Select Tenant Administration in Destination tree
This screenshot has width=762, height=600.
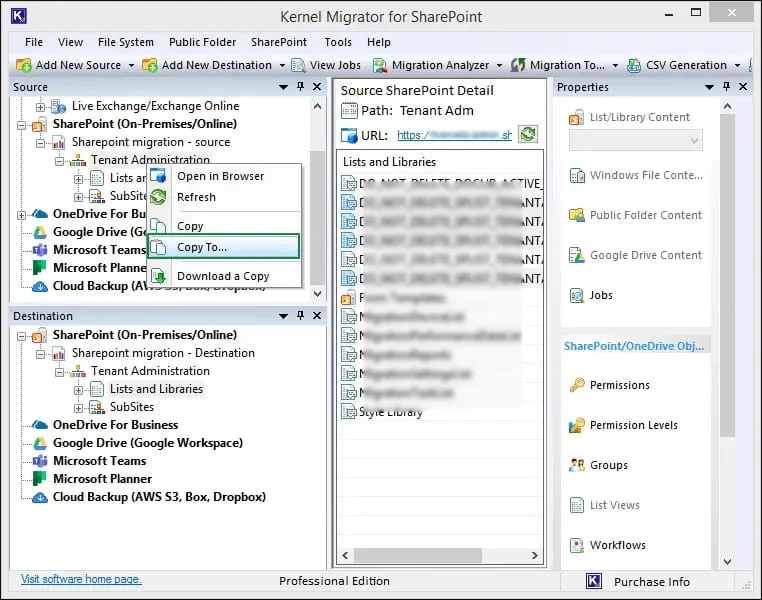[151, 371]
